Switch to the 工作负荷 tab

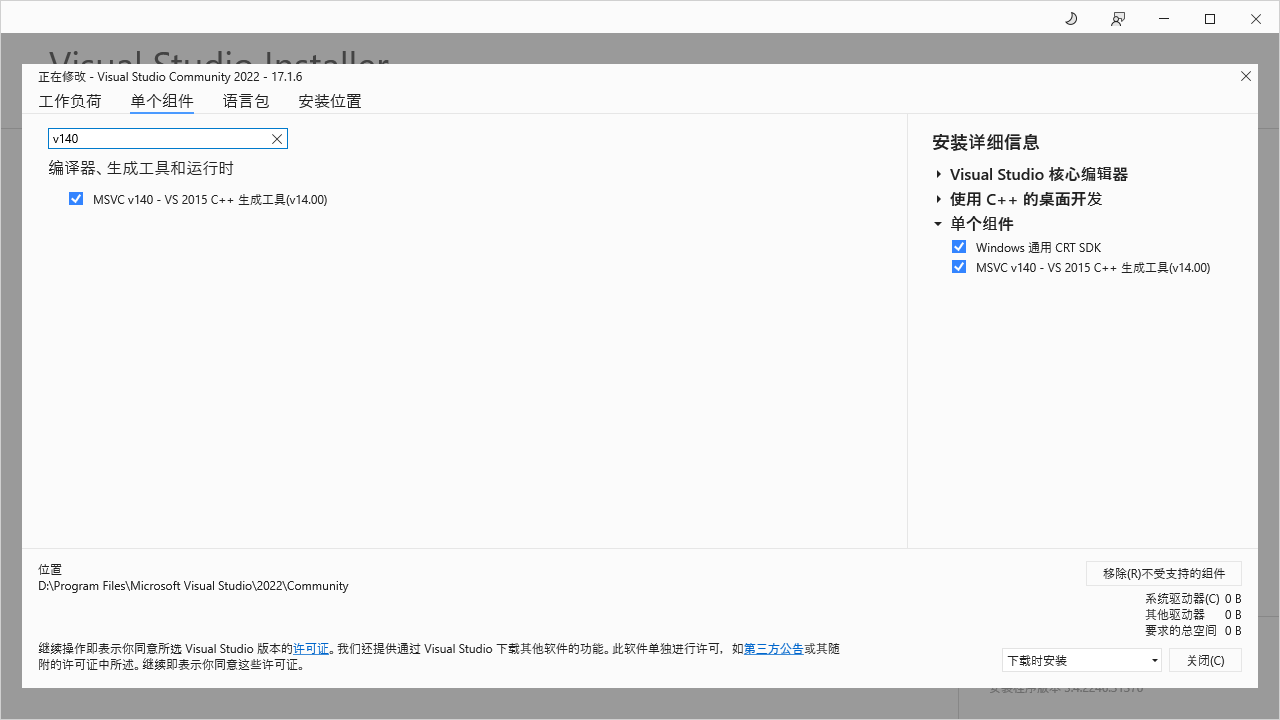point(70,101)
